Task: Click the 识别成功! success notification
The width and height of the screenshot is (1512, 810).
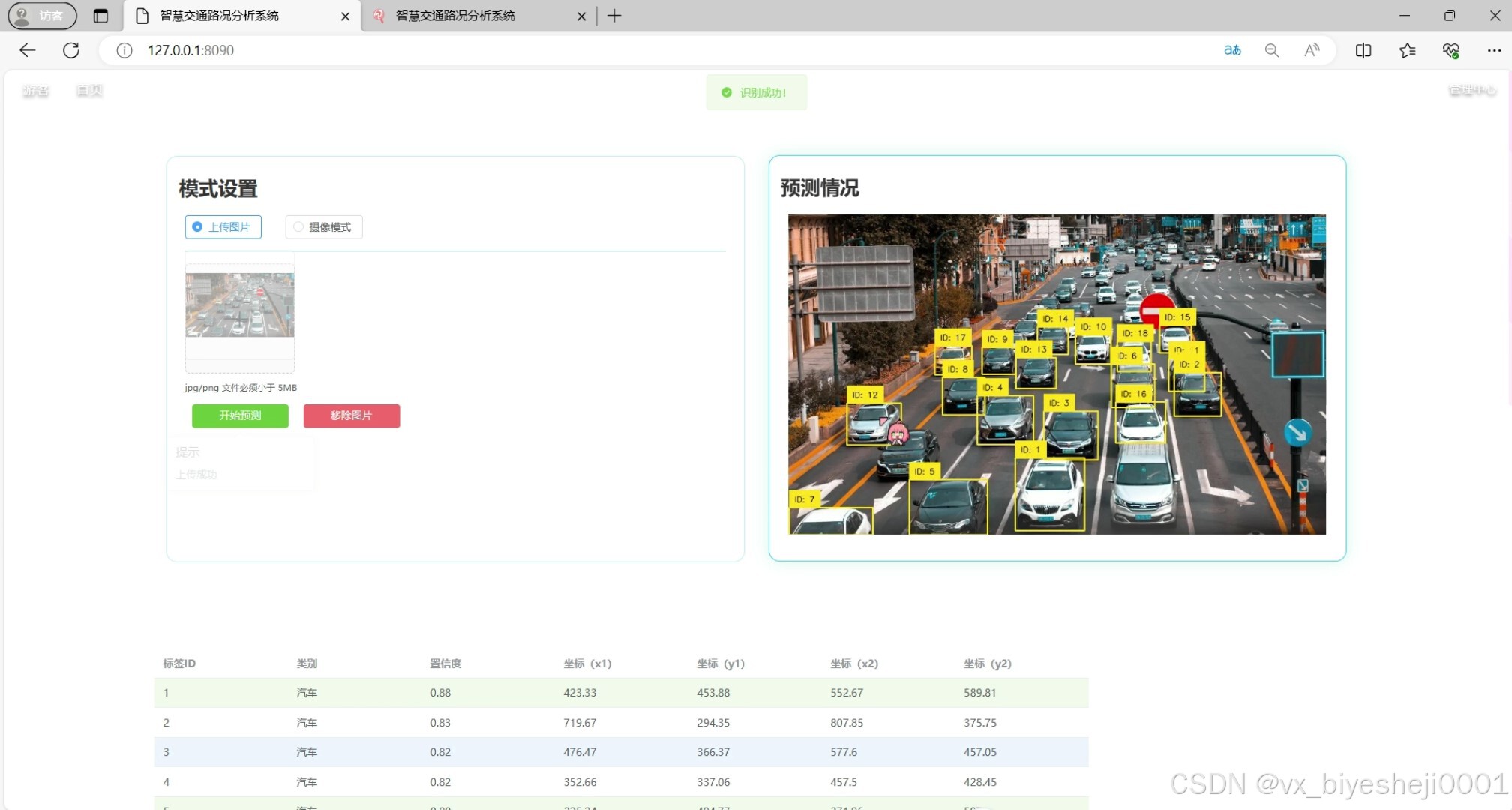Action: tap(756, 92)
